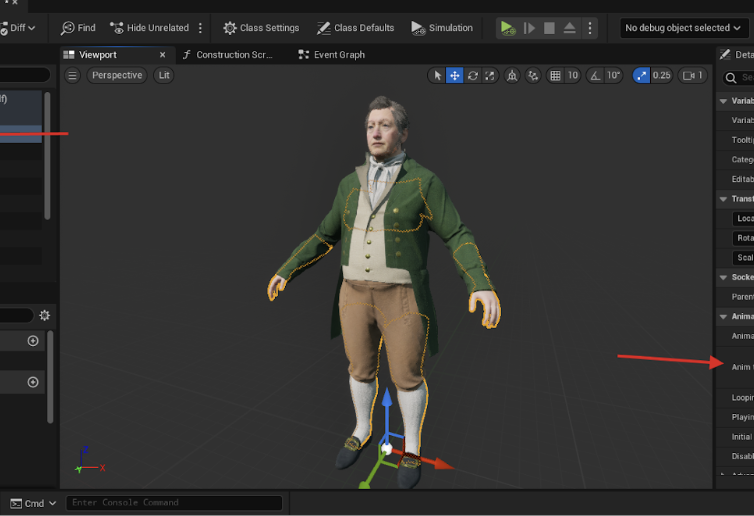The image size is (754, 516).
Task: Click the Stop playback button
Action: pos(549,28)
